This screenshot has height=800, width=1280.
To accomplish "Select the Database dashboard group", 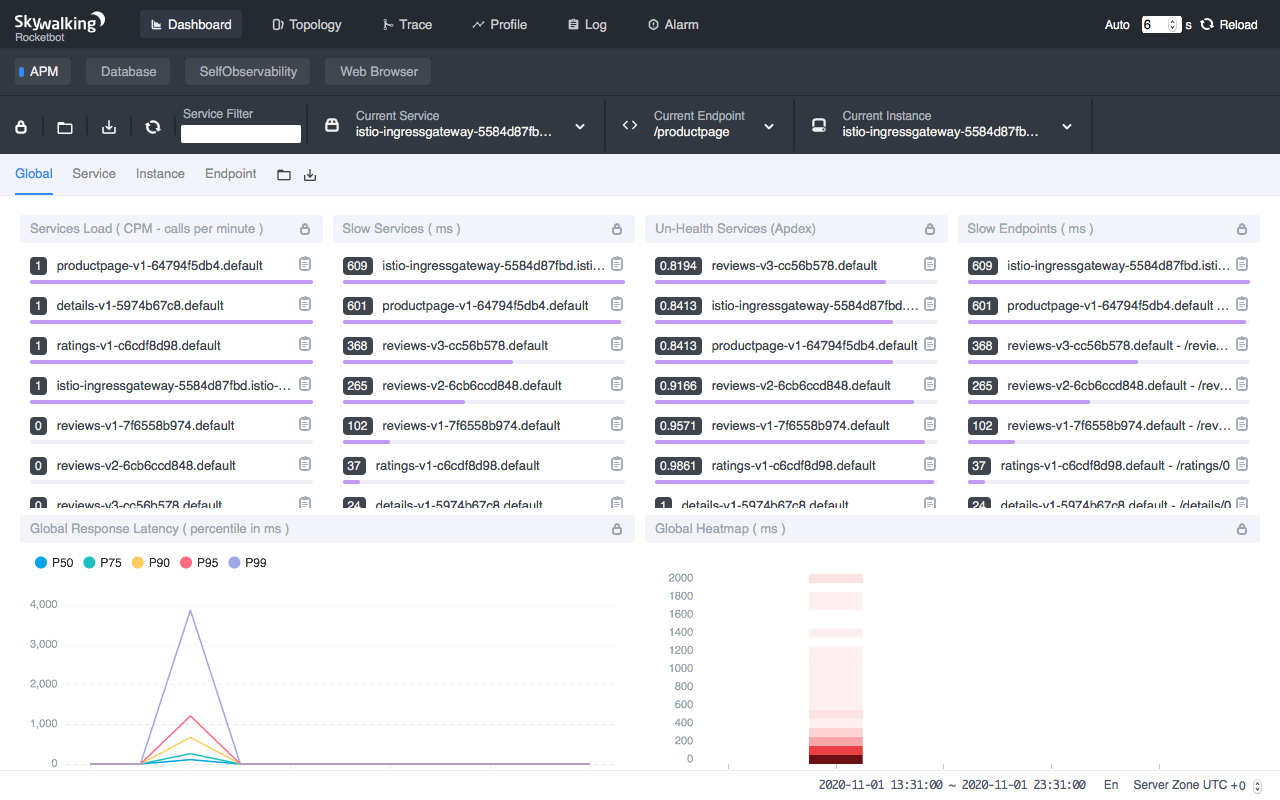I will click(x=128, y=72).
